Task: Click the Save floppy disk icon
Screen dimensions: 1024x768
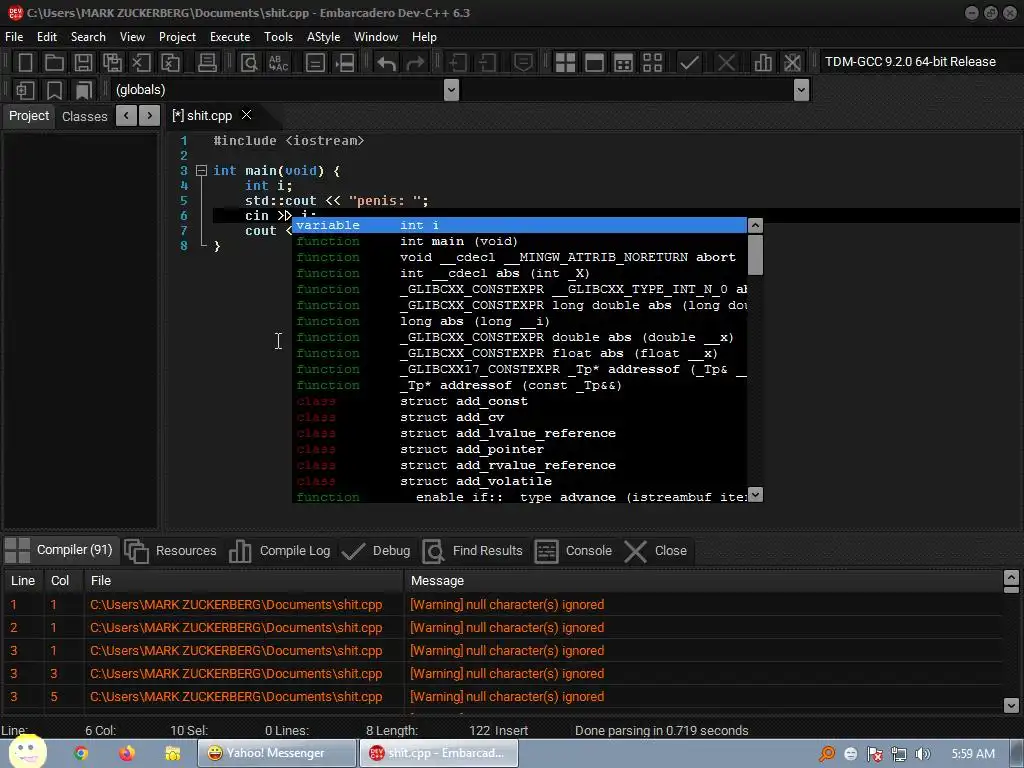Action: click(83, 63)
